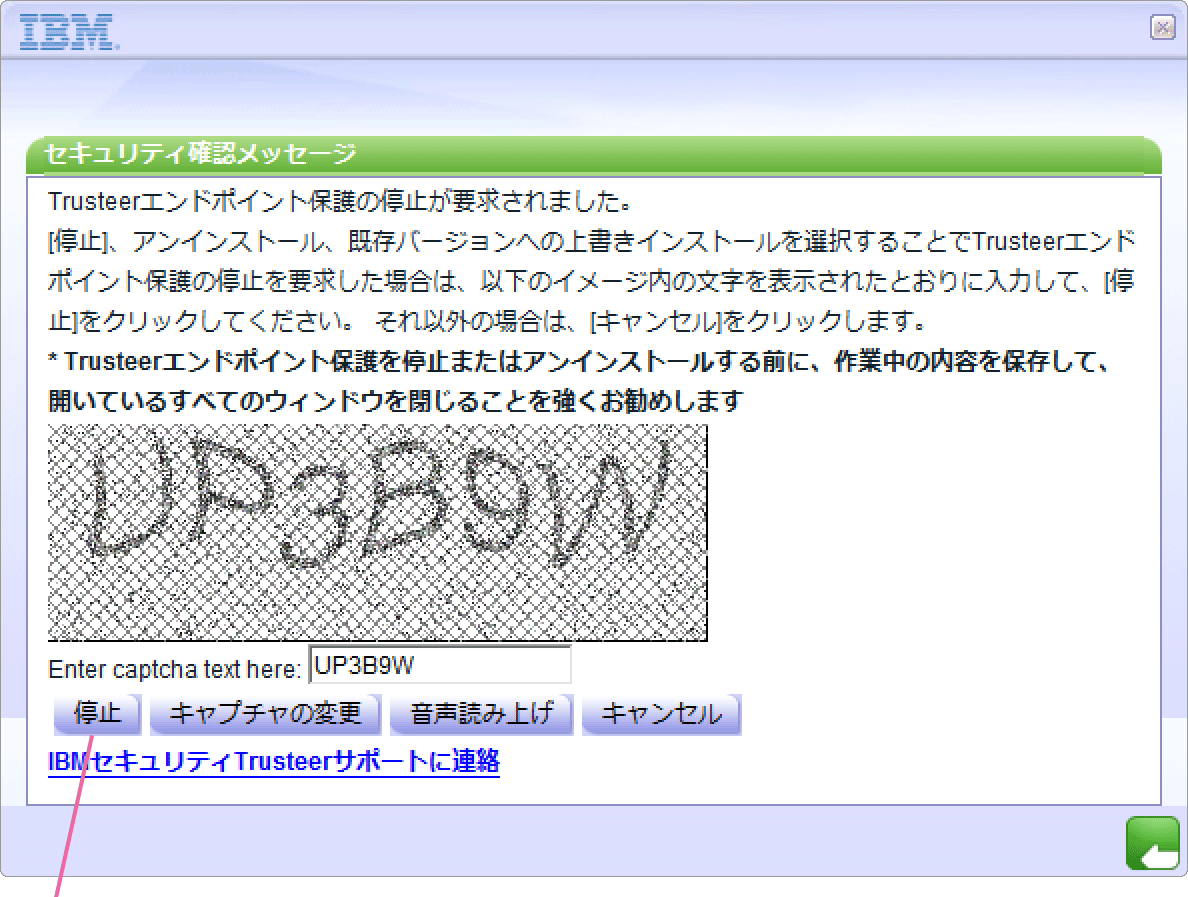
Task: Click the IBM logo
Action: tap(69, 32)
